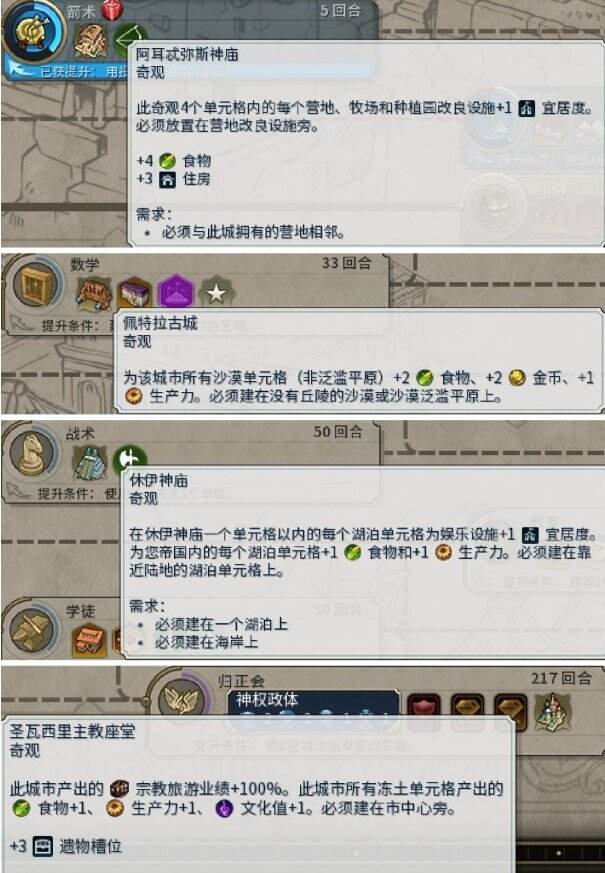Click the workshop building icon under 学徒
Image resolution: width=605 pixels, height=873 pixels.
tap(89, 640)
